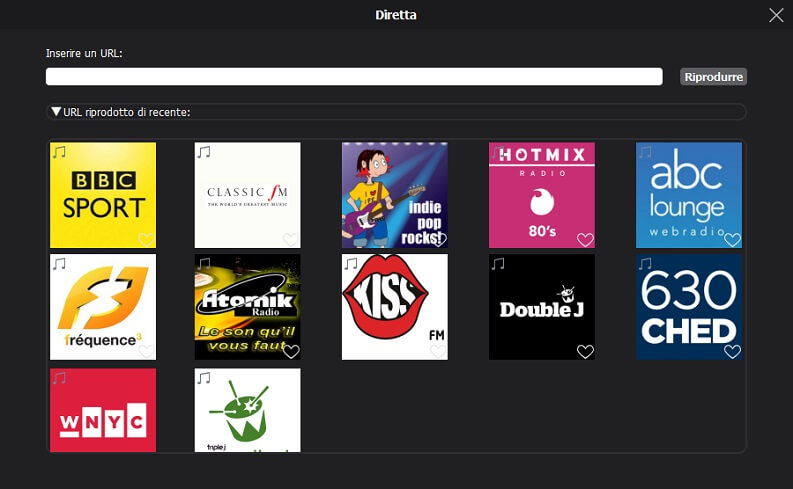Viewport: 793px width, 489px height.
Task: Open the Classic FM station thumbnail
Action: (247, 195)
